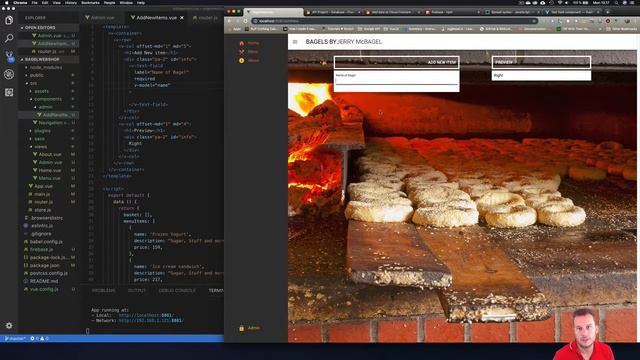Click the Chrome address bar
Viewport: 640px width, 360px height.
pos(394,21)
